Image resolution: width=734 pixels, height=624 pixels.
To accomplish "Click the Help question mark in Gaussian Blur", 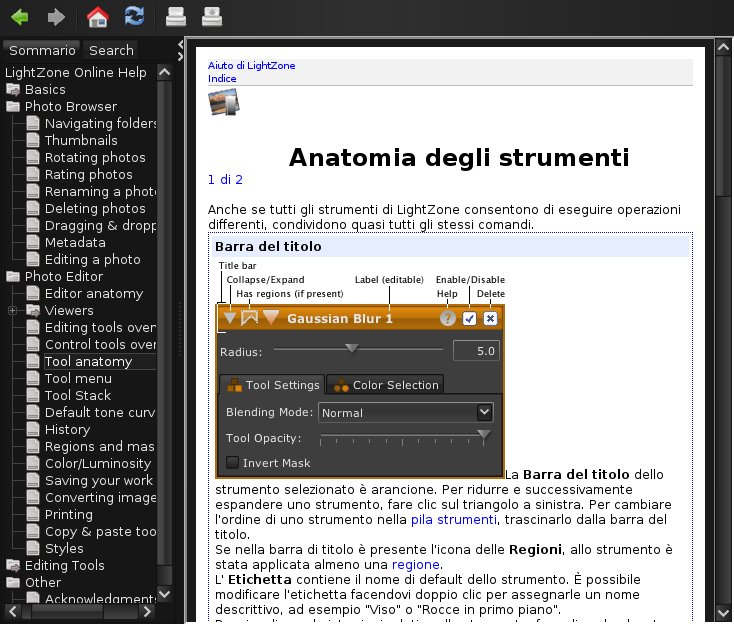I will pos(448,318).
